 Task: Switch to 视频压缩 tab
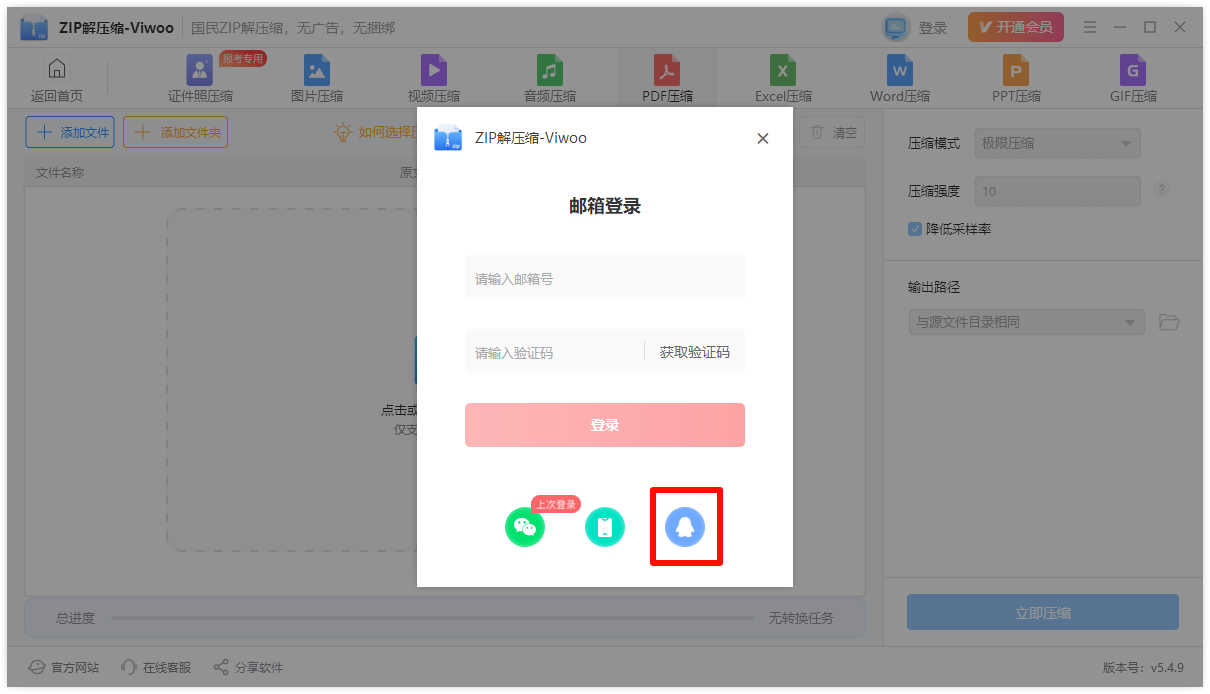(434, 80)
